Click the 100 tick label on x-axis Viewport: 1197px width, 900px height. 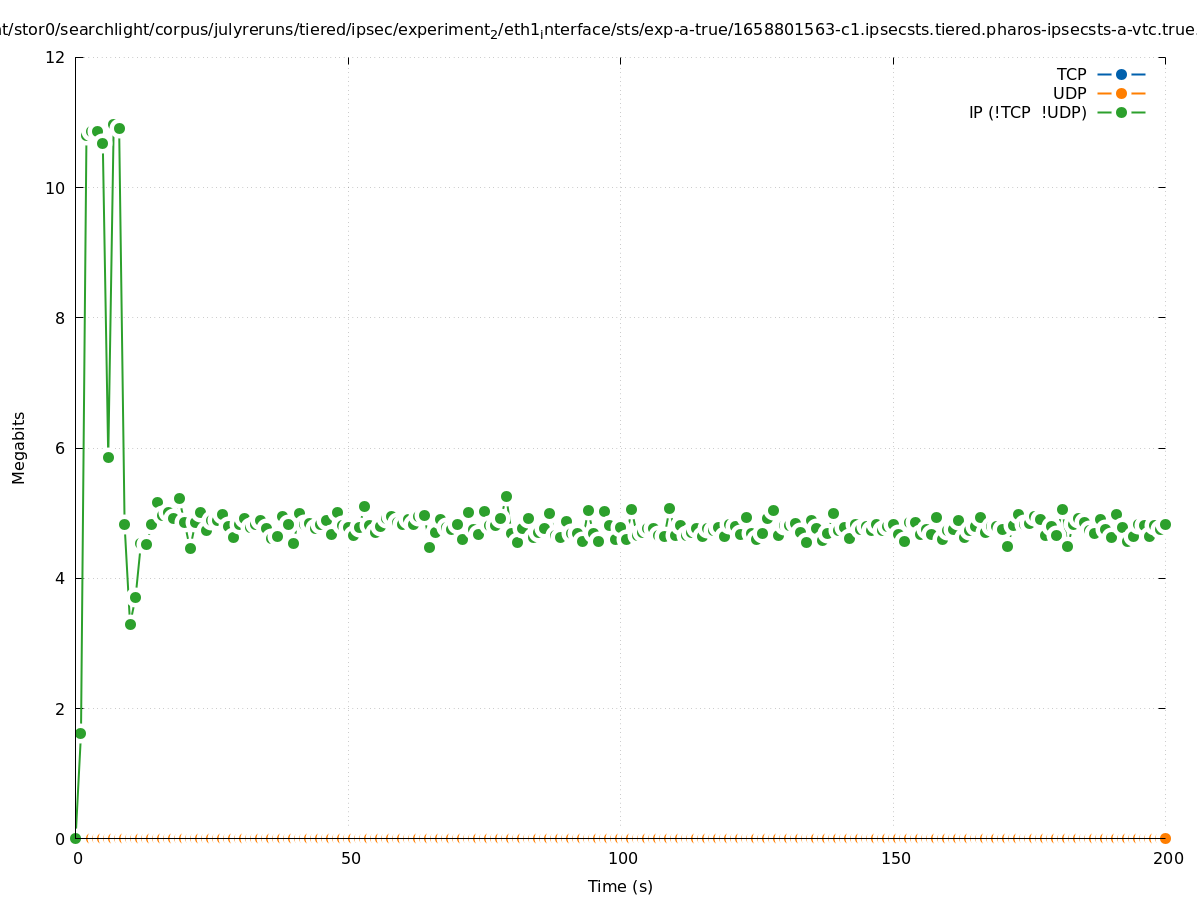tap(622, 858)
